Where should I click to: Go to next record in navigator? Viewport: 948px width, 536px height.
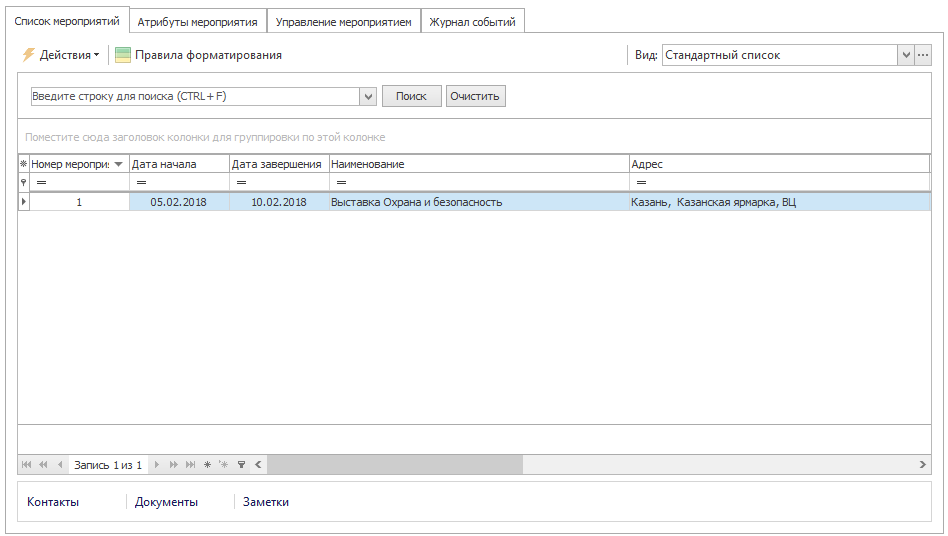[x=157, y=465]
